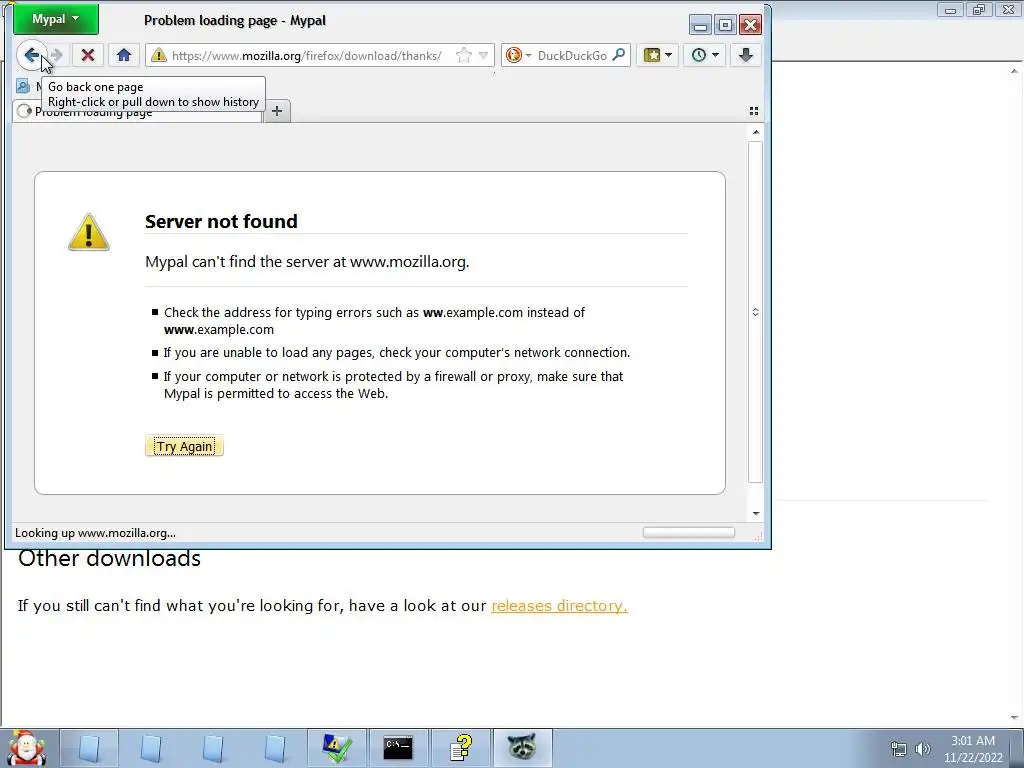The width and height of the screenshot is (1024, 768).
Task: Click the progress bar in the status bar
Action: (x=688, y=533)
